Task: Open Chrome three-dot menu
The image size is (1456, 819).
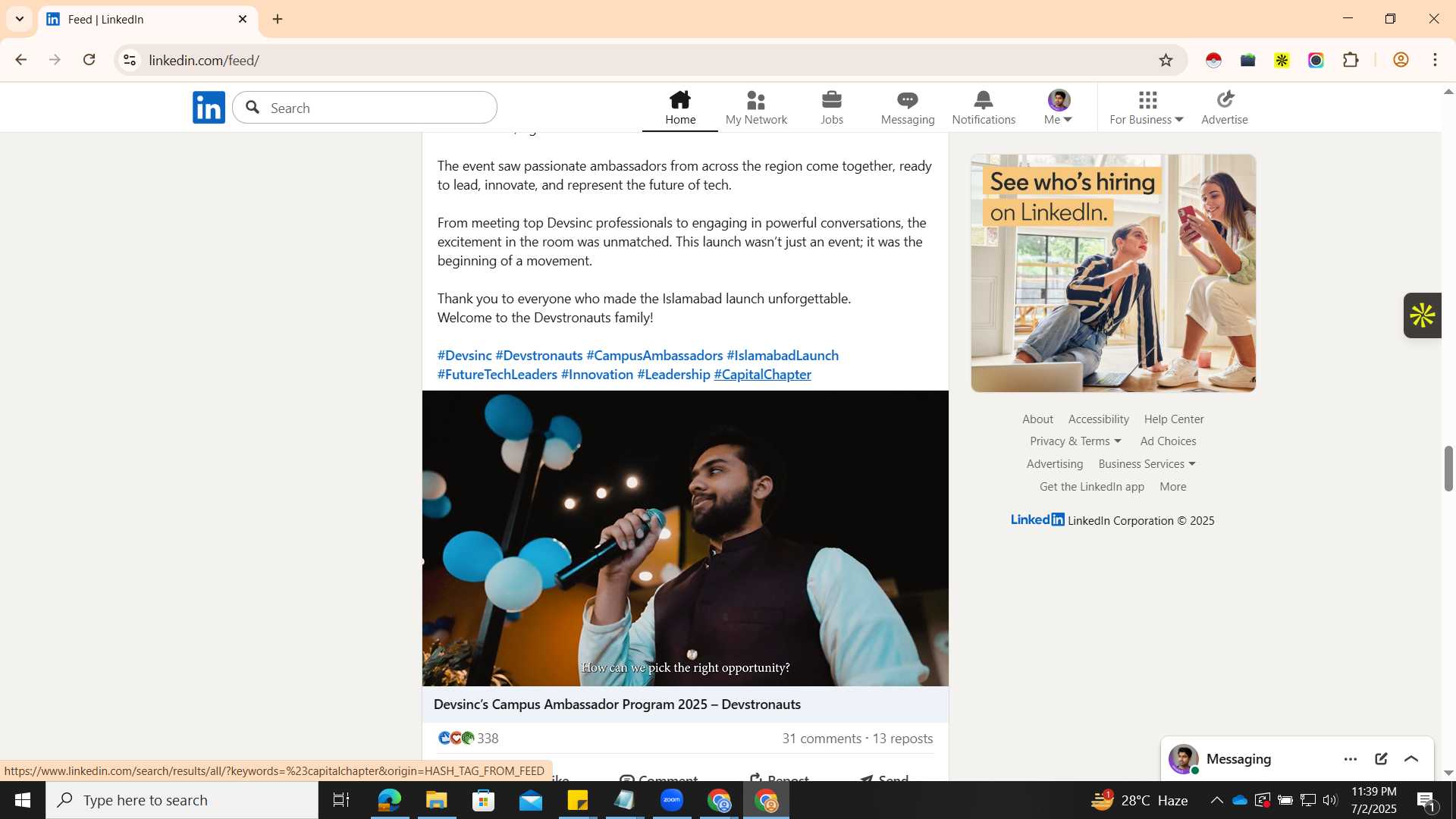Action: click(x=1435, y=60)
